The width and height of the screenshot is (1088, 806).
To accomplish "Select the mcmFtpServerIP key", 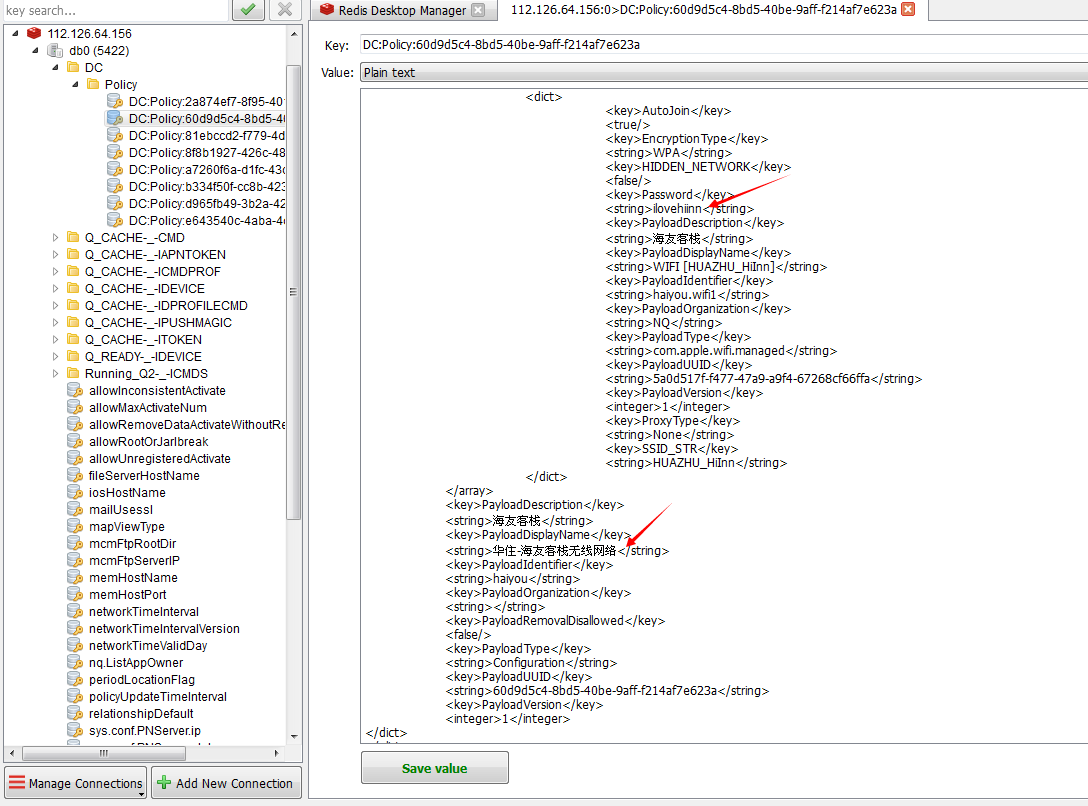I will [x=134, y=560].
